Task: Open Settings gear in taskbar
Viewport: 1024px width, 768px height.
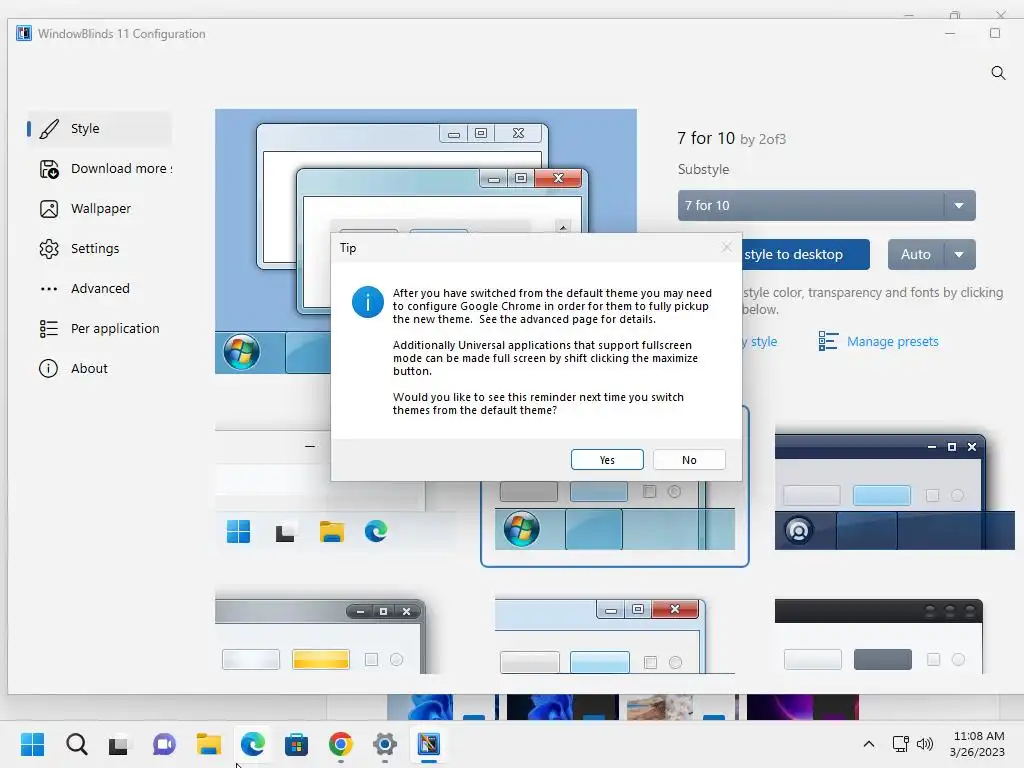Action: coord(385,744)
